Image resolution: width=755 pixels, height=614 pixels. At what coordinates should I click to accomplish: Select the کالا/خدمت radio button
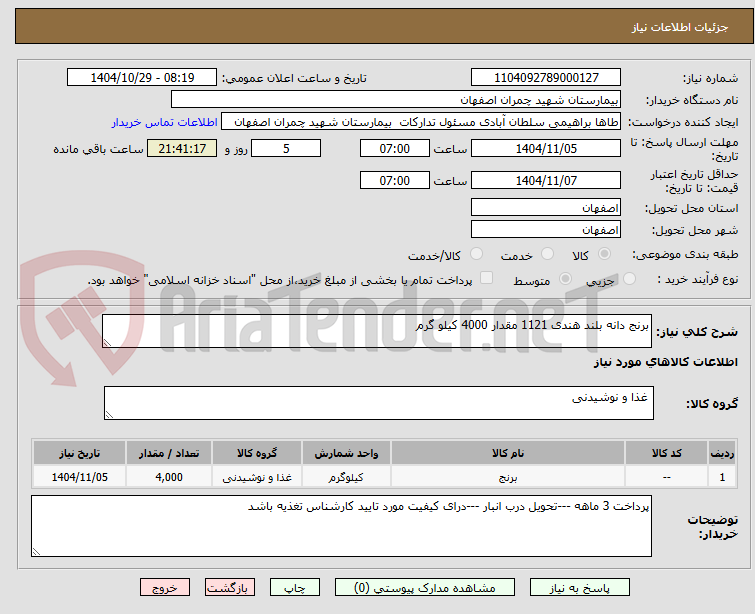pos(476,253)
